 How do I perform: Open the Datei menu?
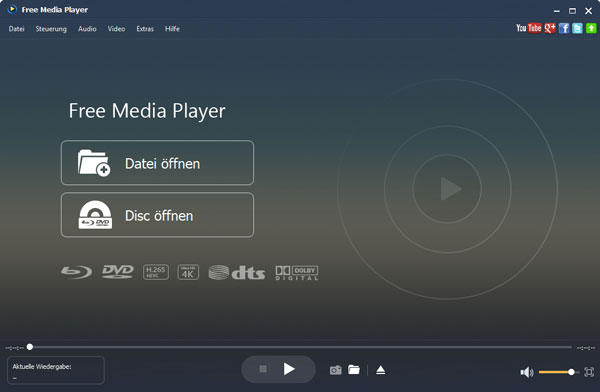(x=16, y=29)
